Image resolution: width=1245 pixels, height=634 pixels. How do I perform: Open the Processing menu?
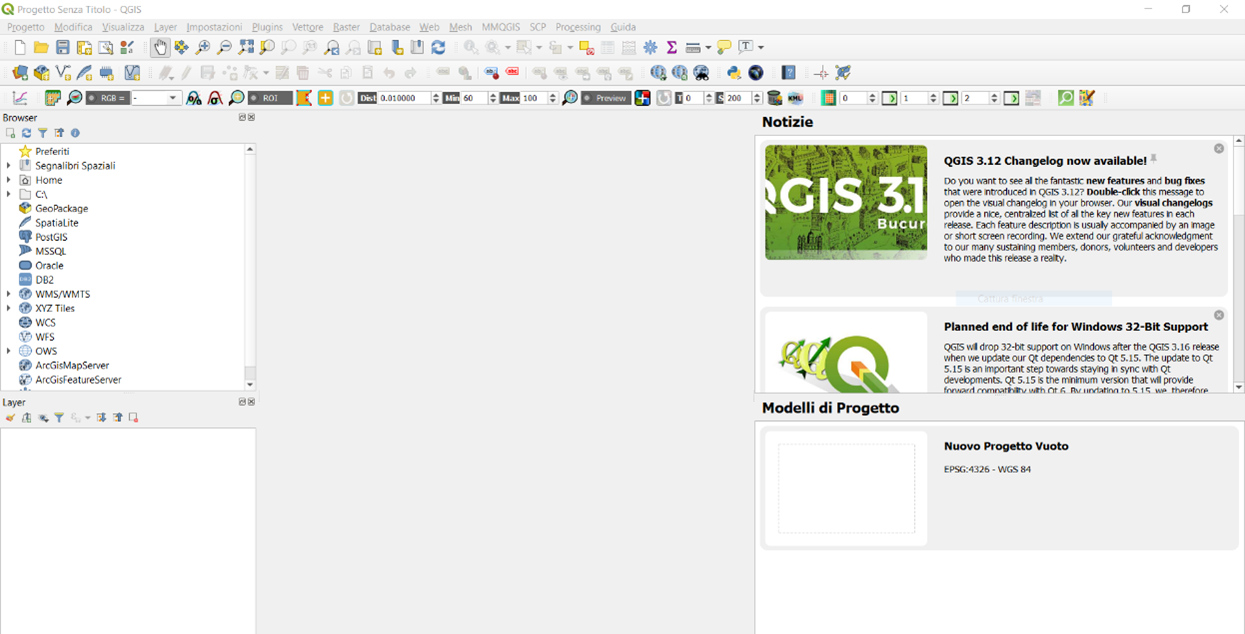point(578,27)
